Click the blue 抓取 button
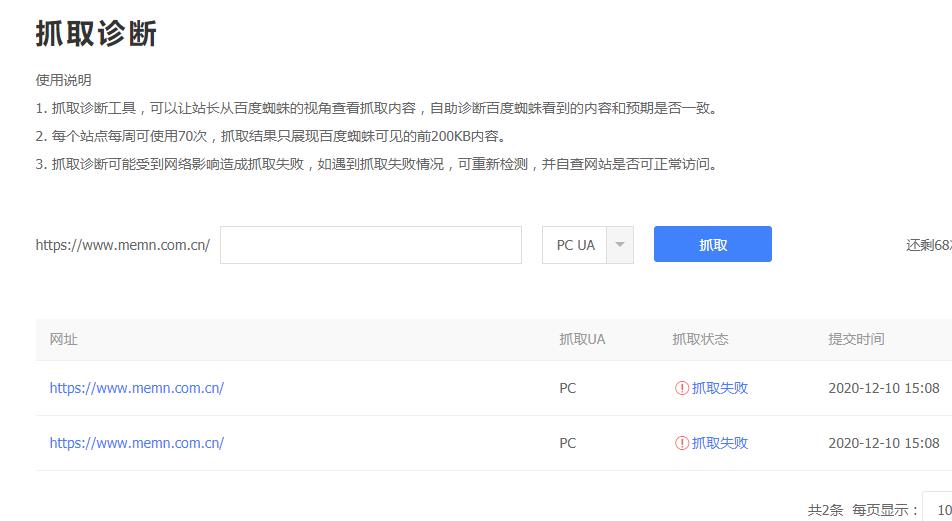 click(712, 244)
